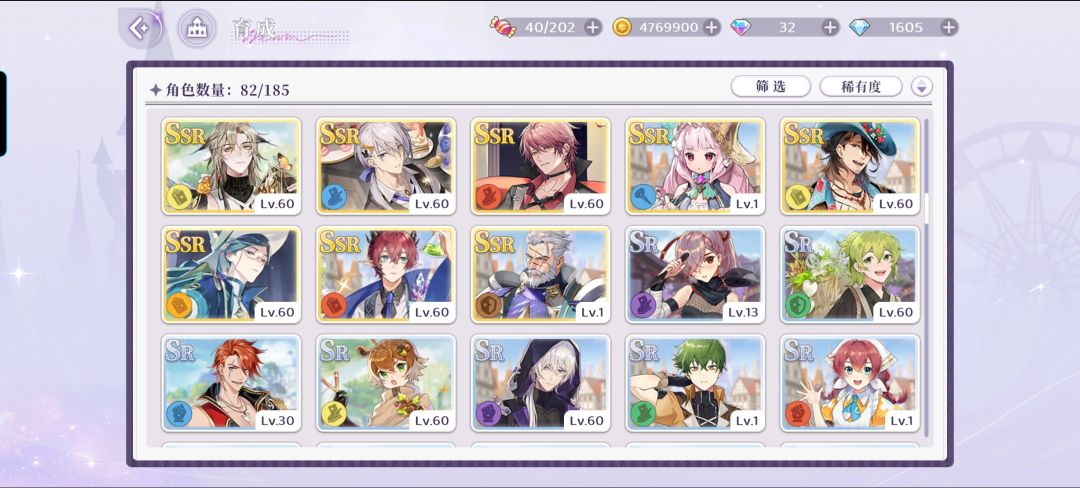This screenshot has height=488, width=1080.
Task: Select SSR pink-haired girl card Lv.1
Action: pyautogui.click(x=696, y=166)
